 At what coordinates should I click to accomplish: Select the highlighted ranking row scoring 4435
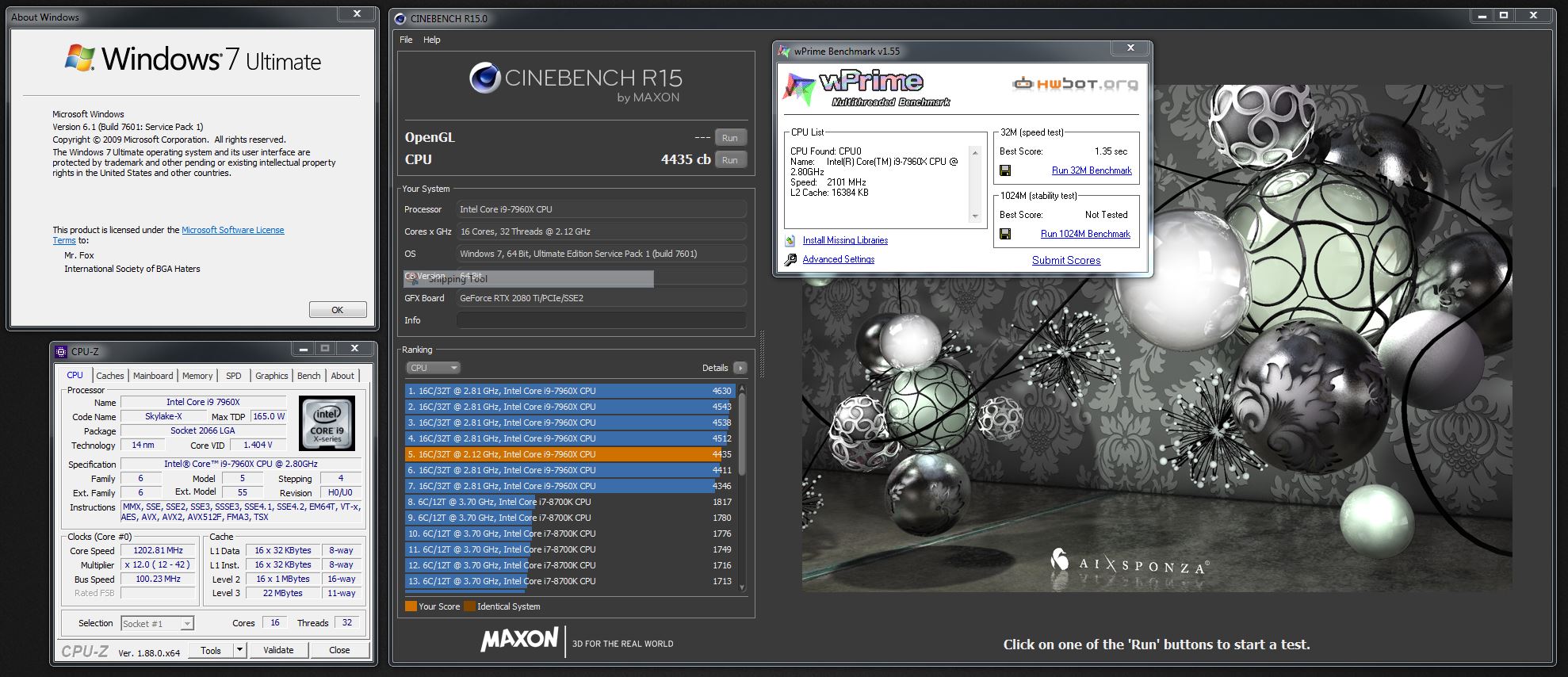570,454
